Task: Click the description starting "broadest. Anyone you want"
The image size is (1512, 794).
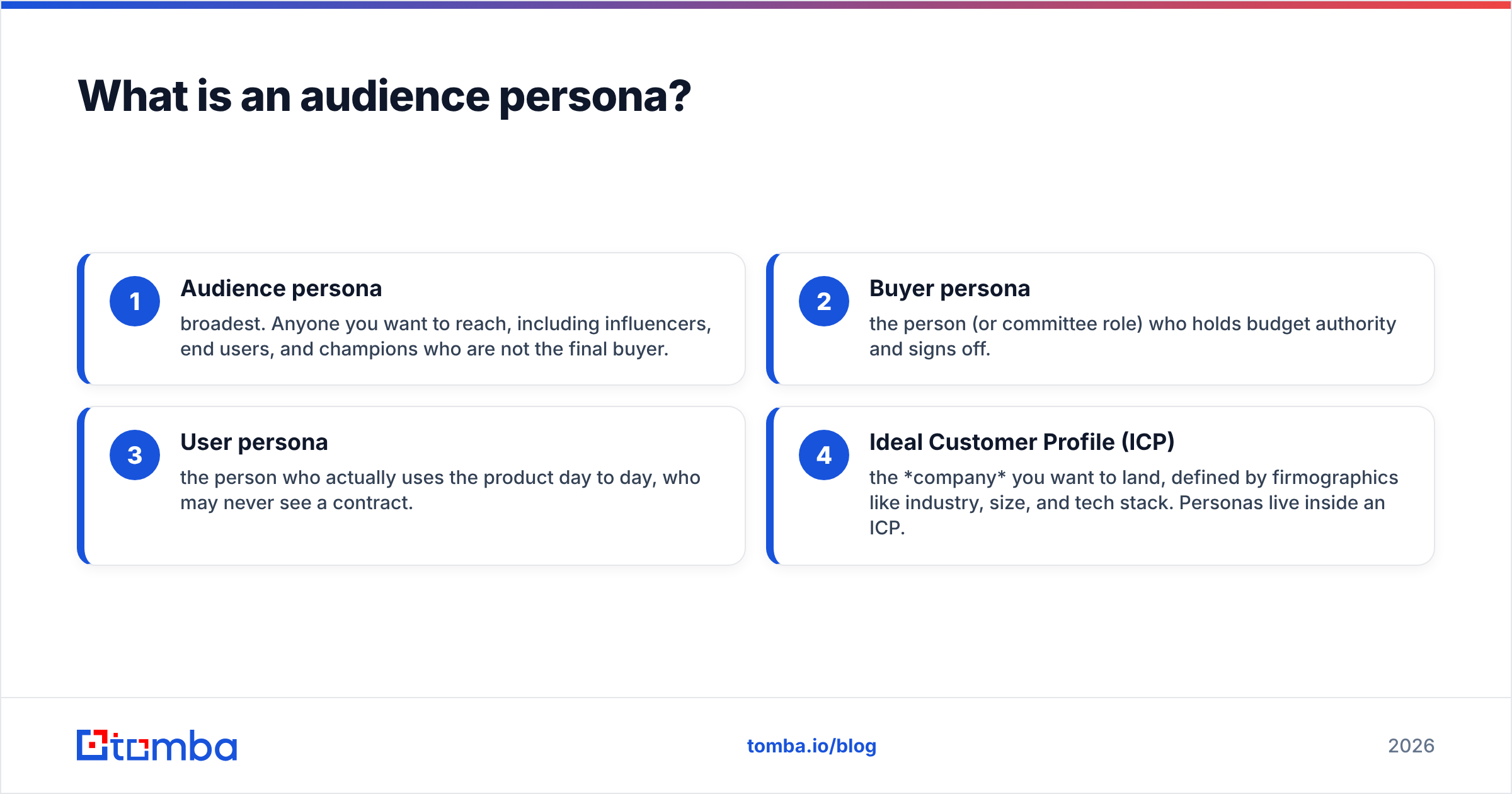Action: [446, 336]
